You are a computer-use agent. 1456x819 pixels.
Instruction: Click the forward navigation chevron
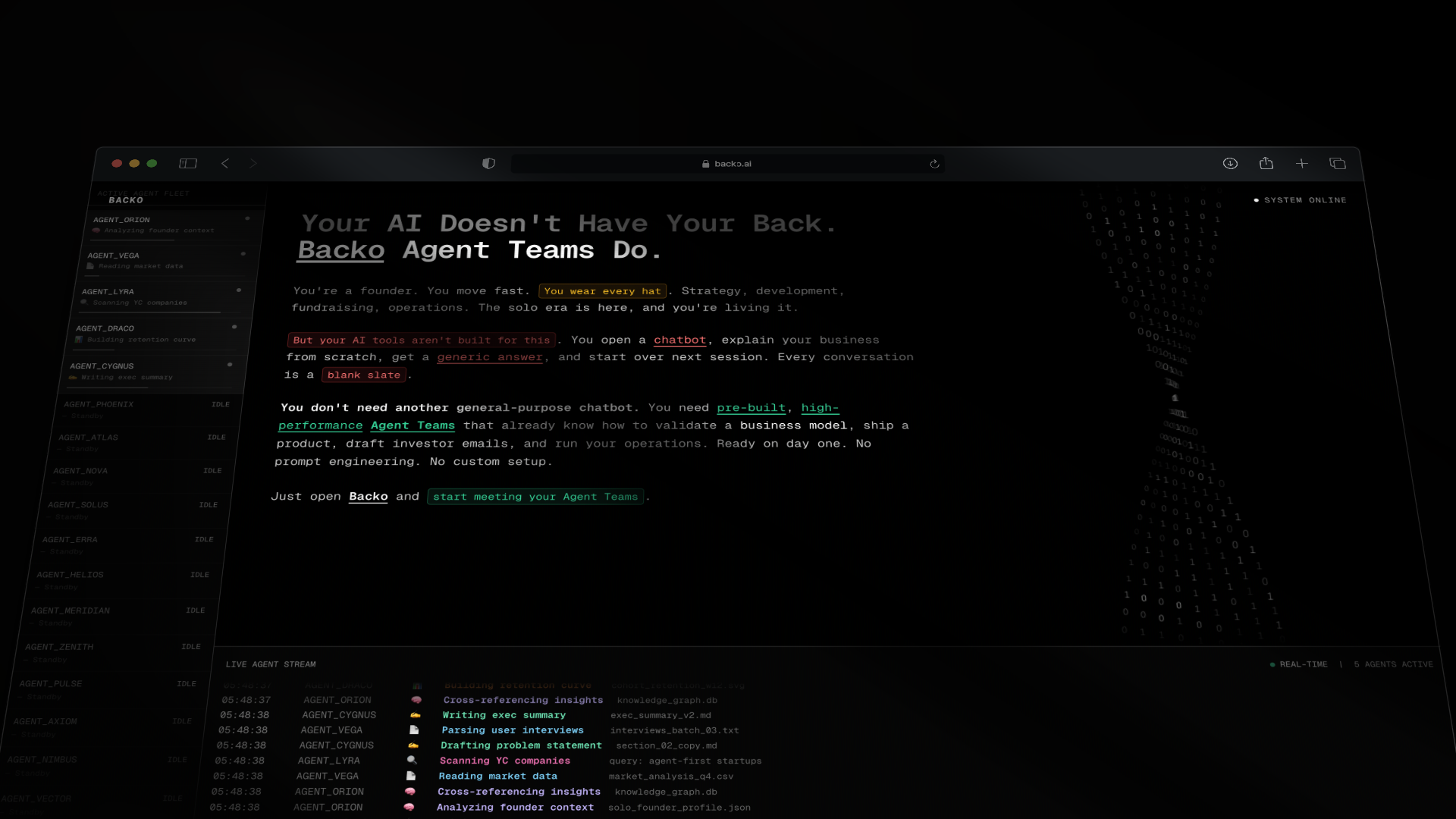click(253, 164)
